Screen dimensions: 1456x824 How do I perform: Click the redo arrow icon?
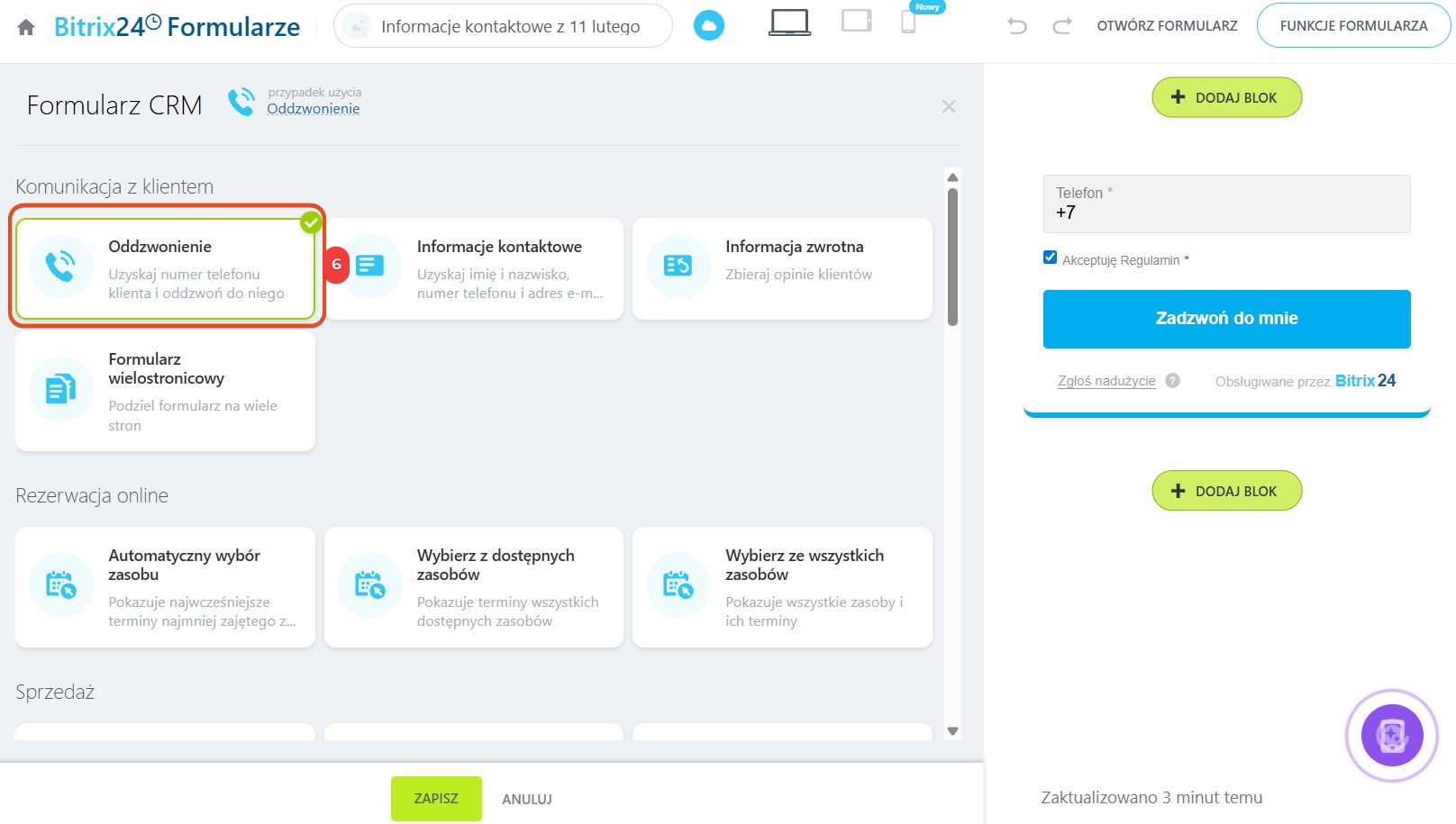click(1062, 26)
